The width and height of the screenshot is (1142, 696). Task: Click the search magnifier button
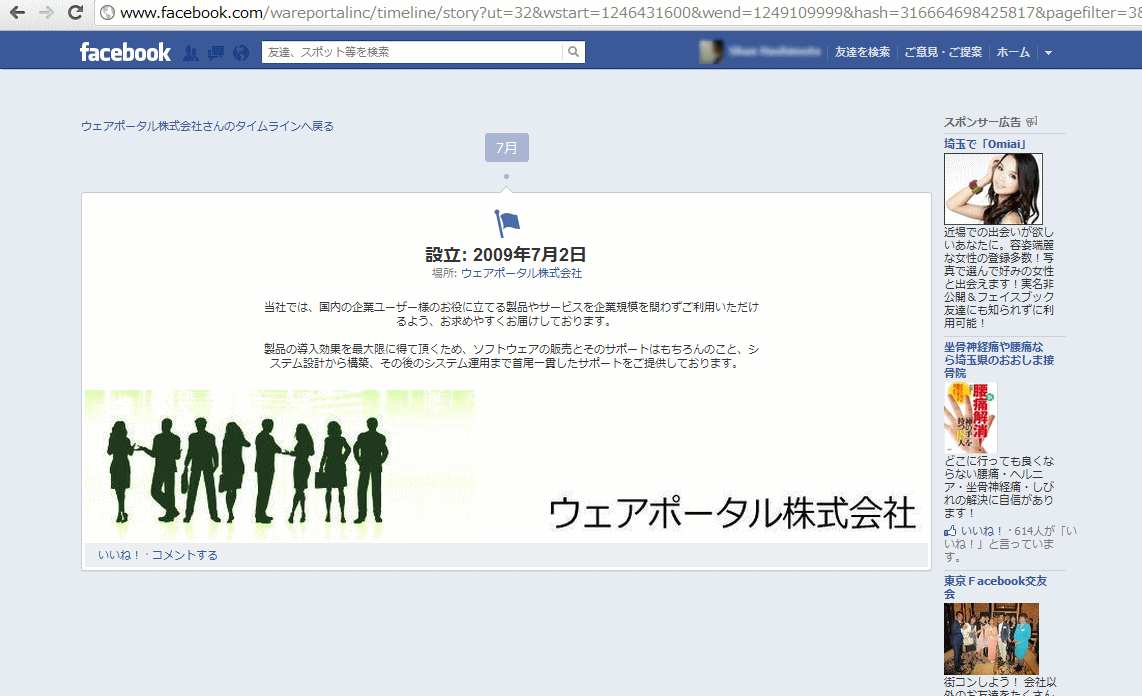tap(574, 52)
